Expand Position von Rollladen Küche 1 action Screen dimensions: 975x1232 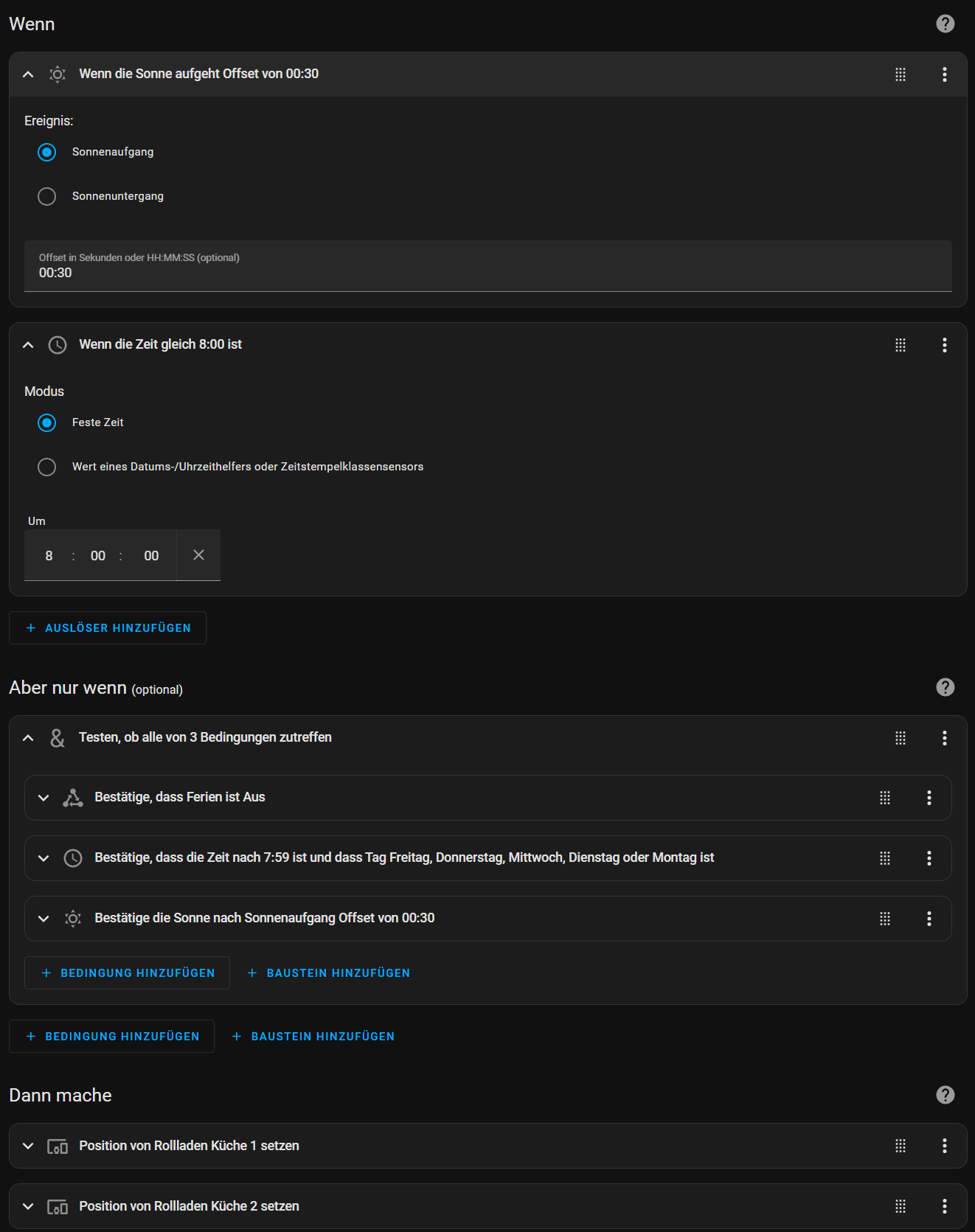click(28, 1146)
